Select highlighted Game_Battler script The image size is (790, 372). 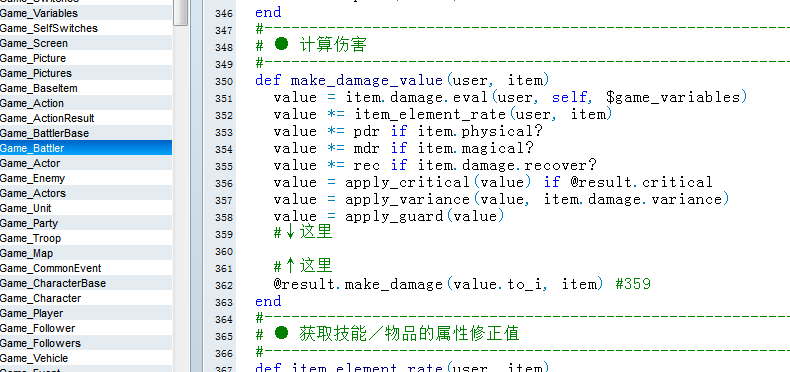tap(86, 148)
